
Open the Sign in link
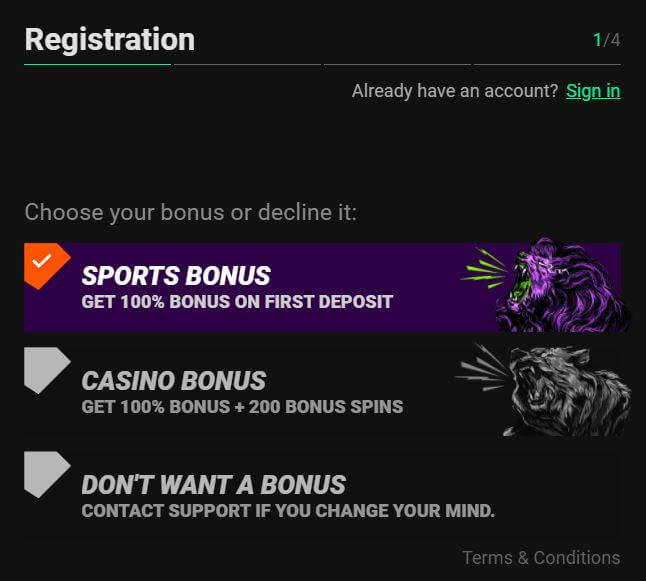(x=593, y=91)
